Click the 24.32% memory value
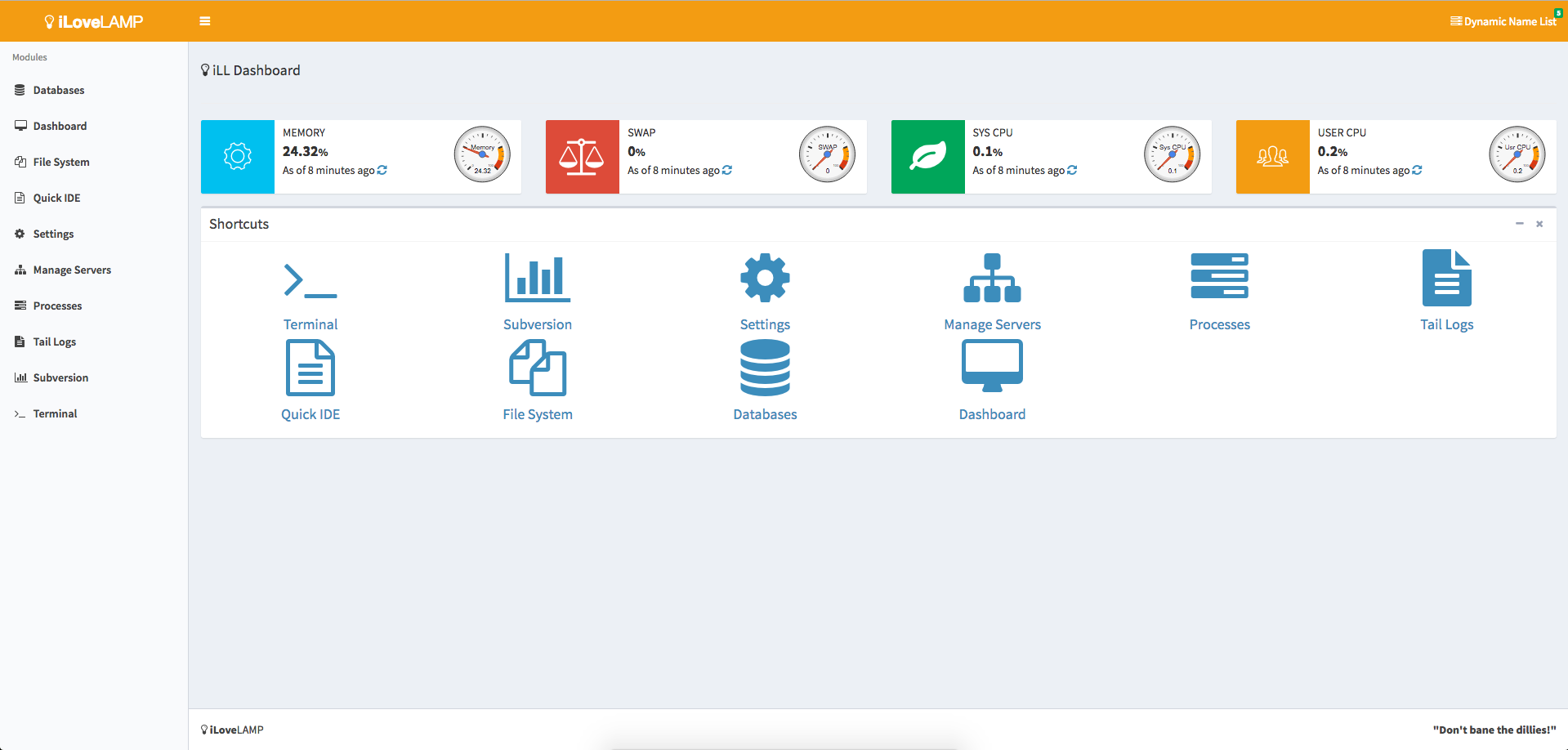Viewport: 1568px width, 750px height. 306,151
